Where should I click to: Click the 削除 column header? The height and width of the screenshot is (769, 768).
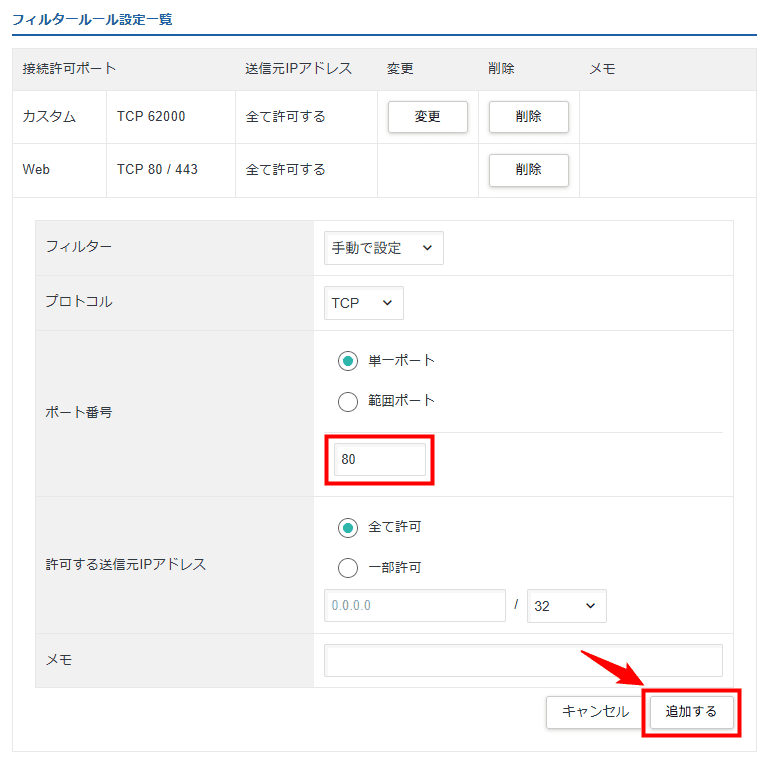(501, 68)
